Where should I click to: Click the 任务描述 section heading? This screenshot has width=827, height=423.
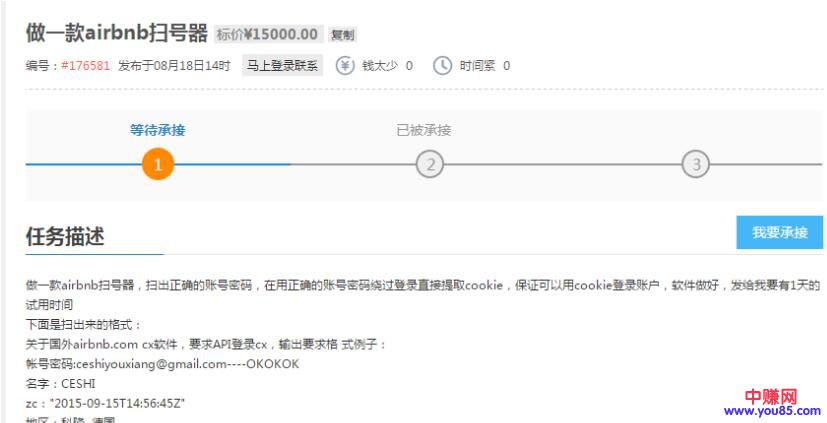[x=65, y=237]
